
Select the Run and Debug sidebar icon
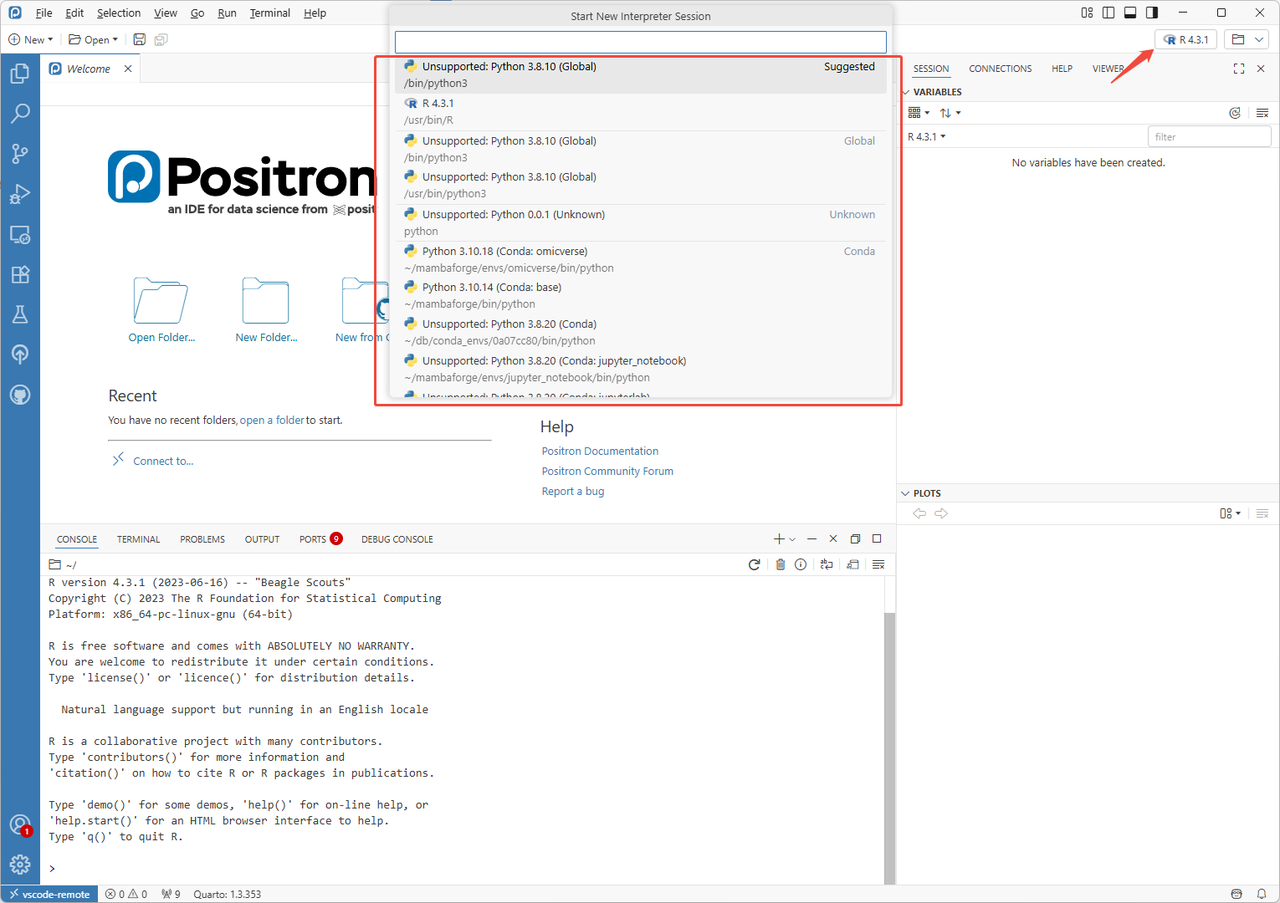(20, 194)
